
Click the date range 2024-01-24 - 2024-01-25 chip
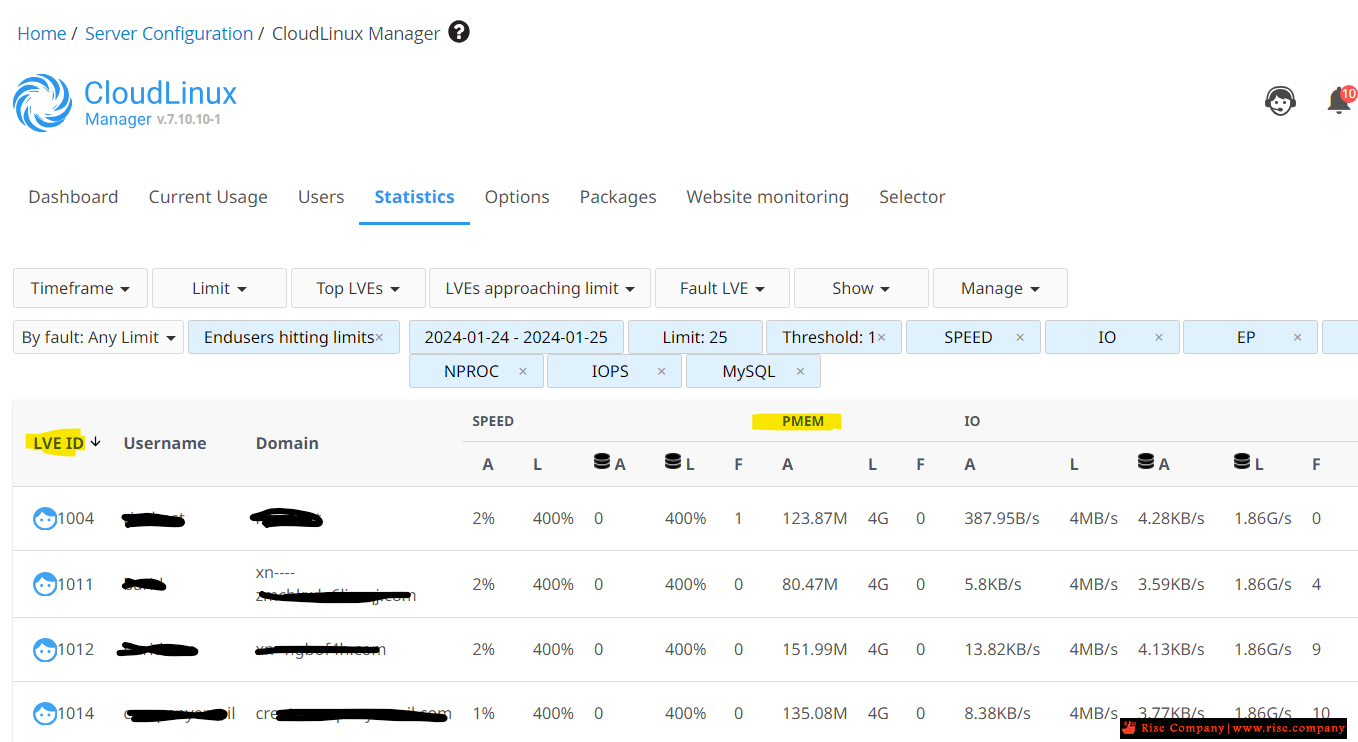click(516, 338)
